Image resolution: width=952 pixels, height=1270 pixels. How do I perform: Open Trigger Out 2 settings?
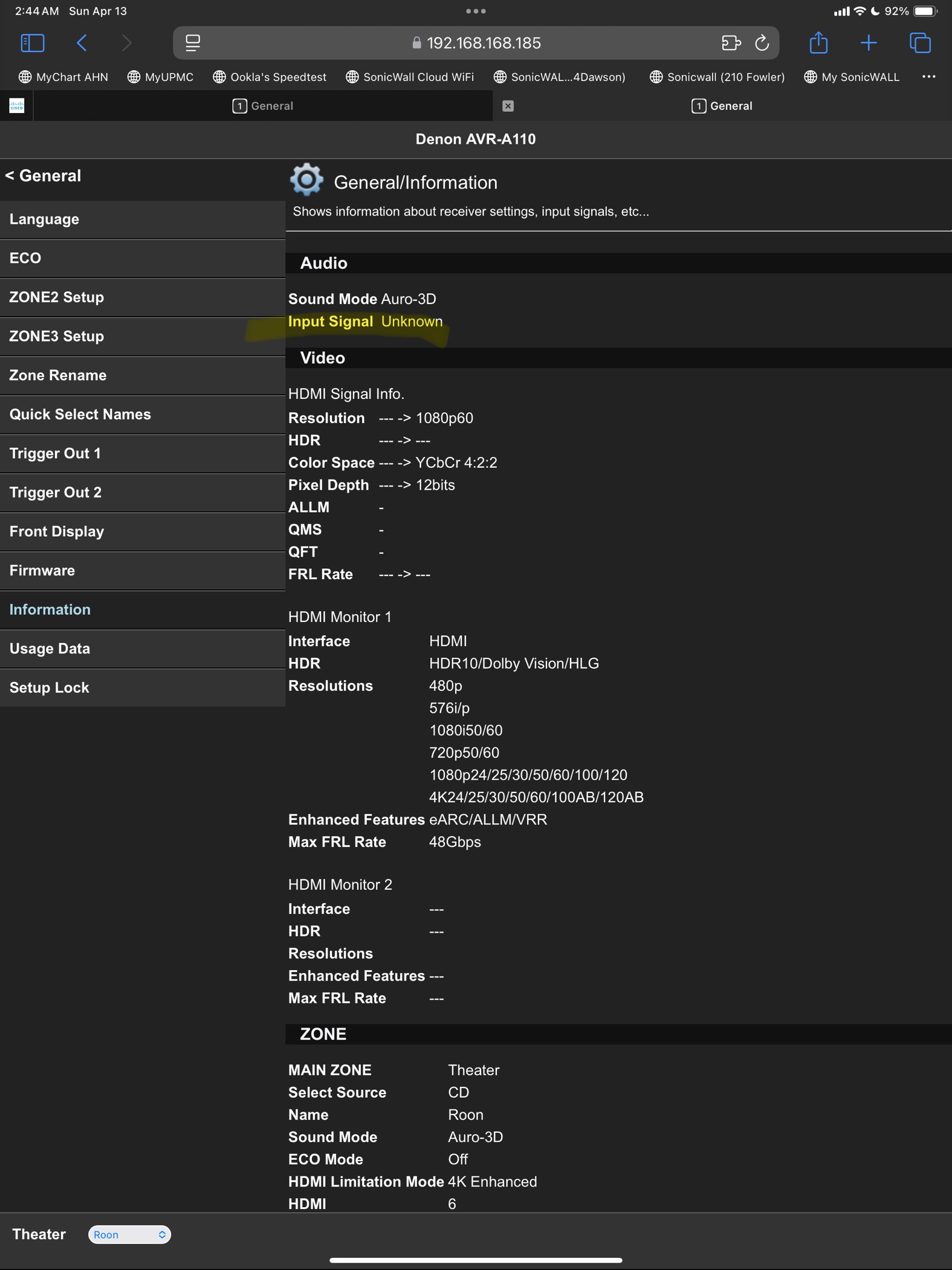143,493
